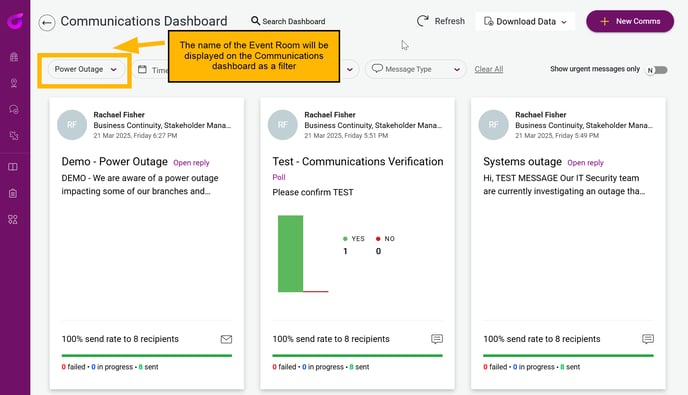
Task: Toggle Show urgent messages only switch
Action: [x=657, y=70]
